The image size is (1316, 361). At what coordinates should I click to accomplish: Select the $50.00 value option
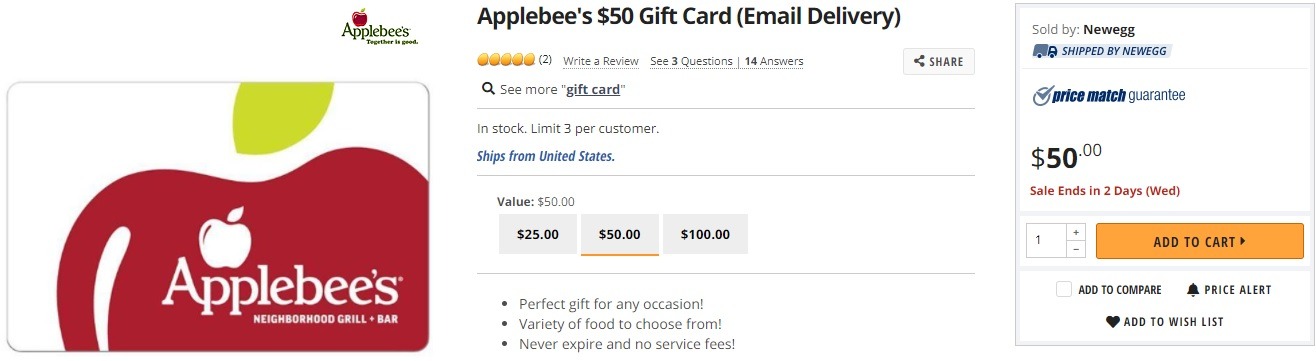click(620, 235)
